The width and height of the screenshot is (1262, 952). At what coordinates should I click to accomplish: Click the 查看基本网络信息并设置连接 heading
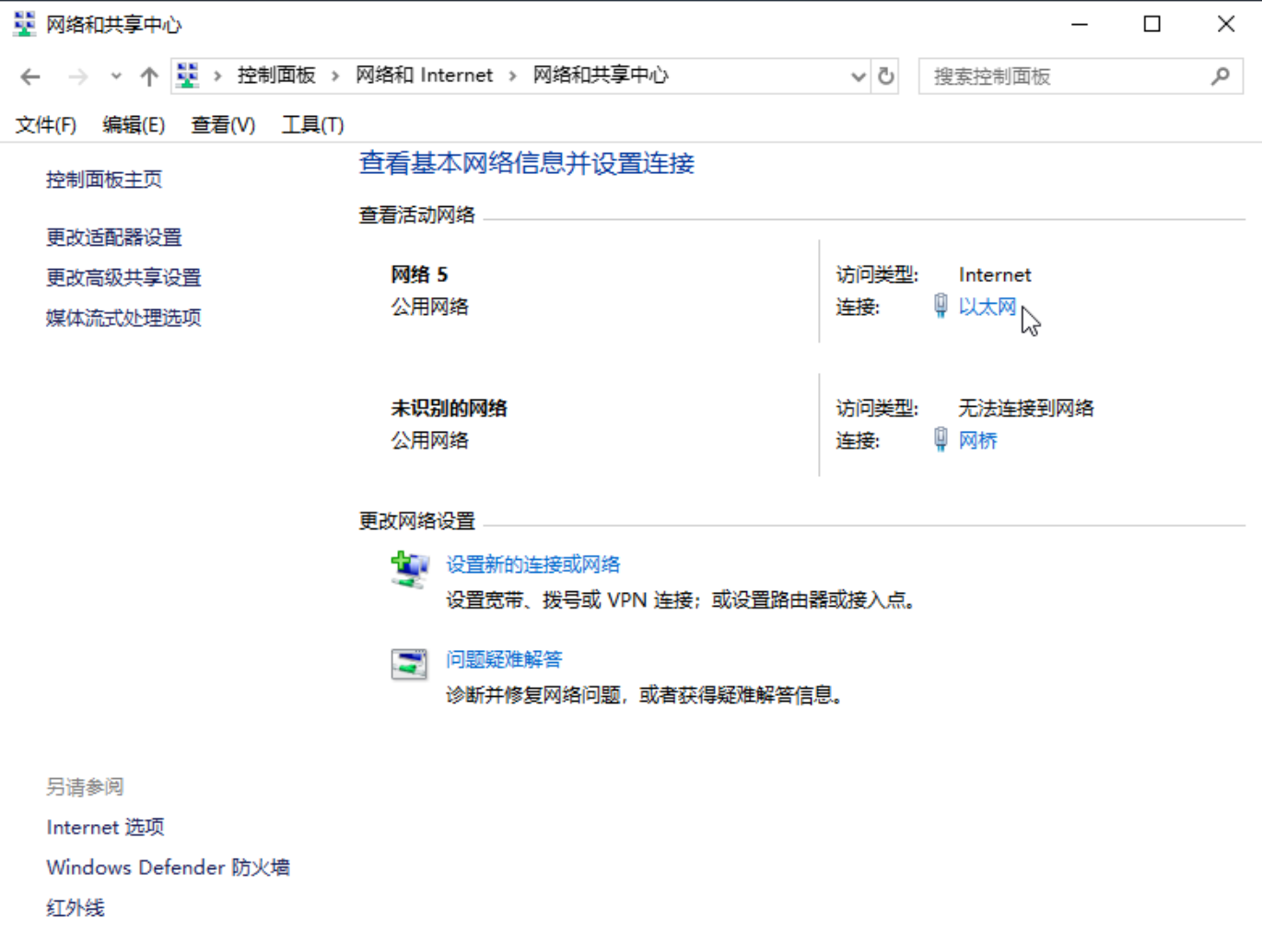tap(527, 163)
